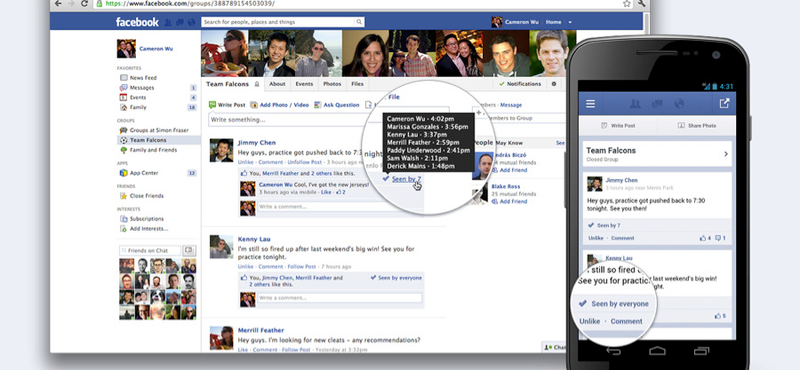The image size is (800, 370).
Task: Open friend requests icon in desktop header
Action: coord(168,22)
